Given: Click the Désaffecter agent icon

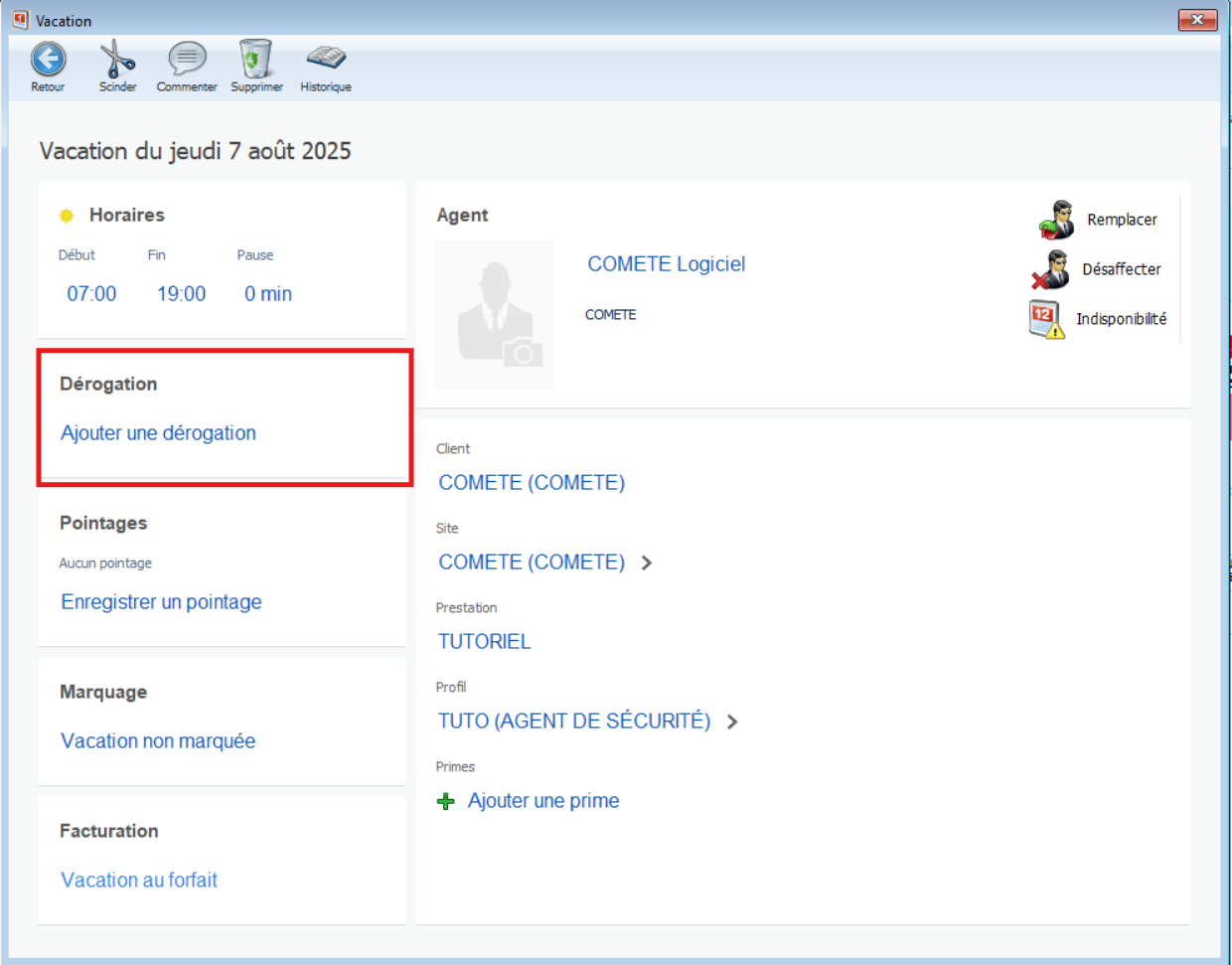Looking at the screenshot, I should click(1051, 269).
